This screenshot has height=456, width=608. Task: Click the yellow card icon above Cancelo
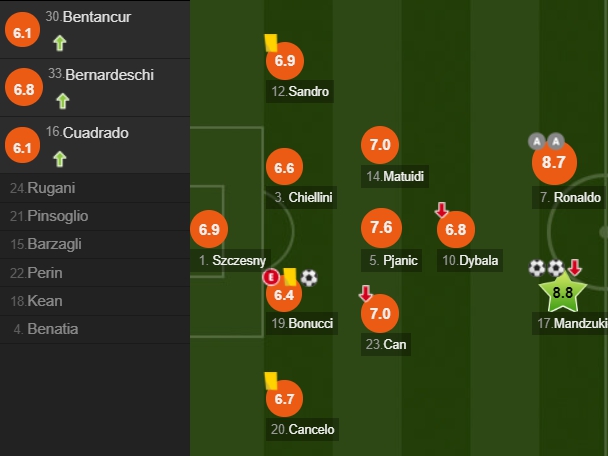click(x=271, y=381)
